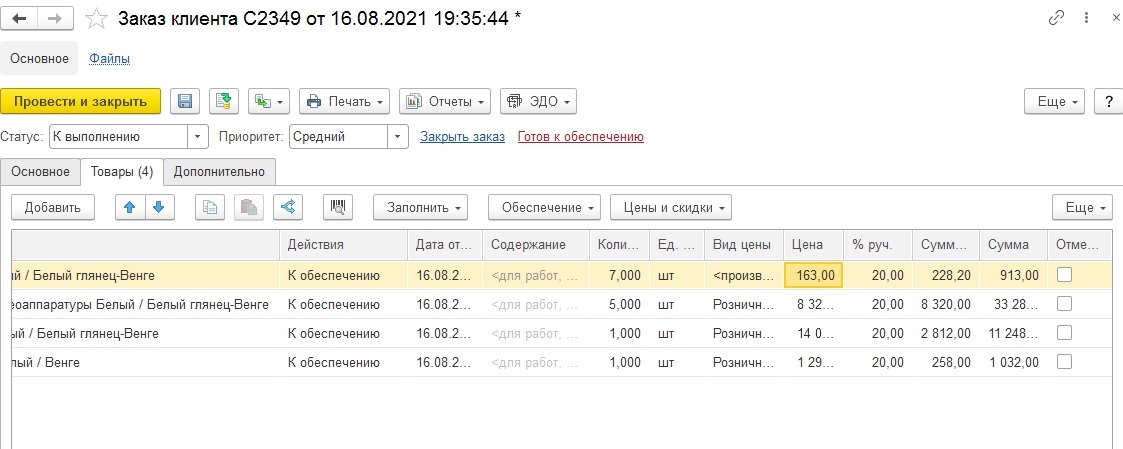Image resolution: width=1123 pixels, height=449 pixels.
Task: Add the order to favorites with the star
Action: [x=96, y=18]
